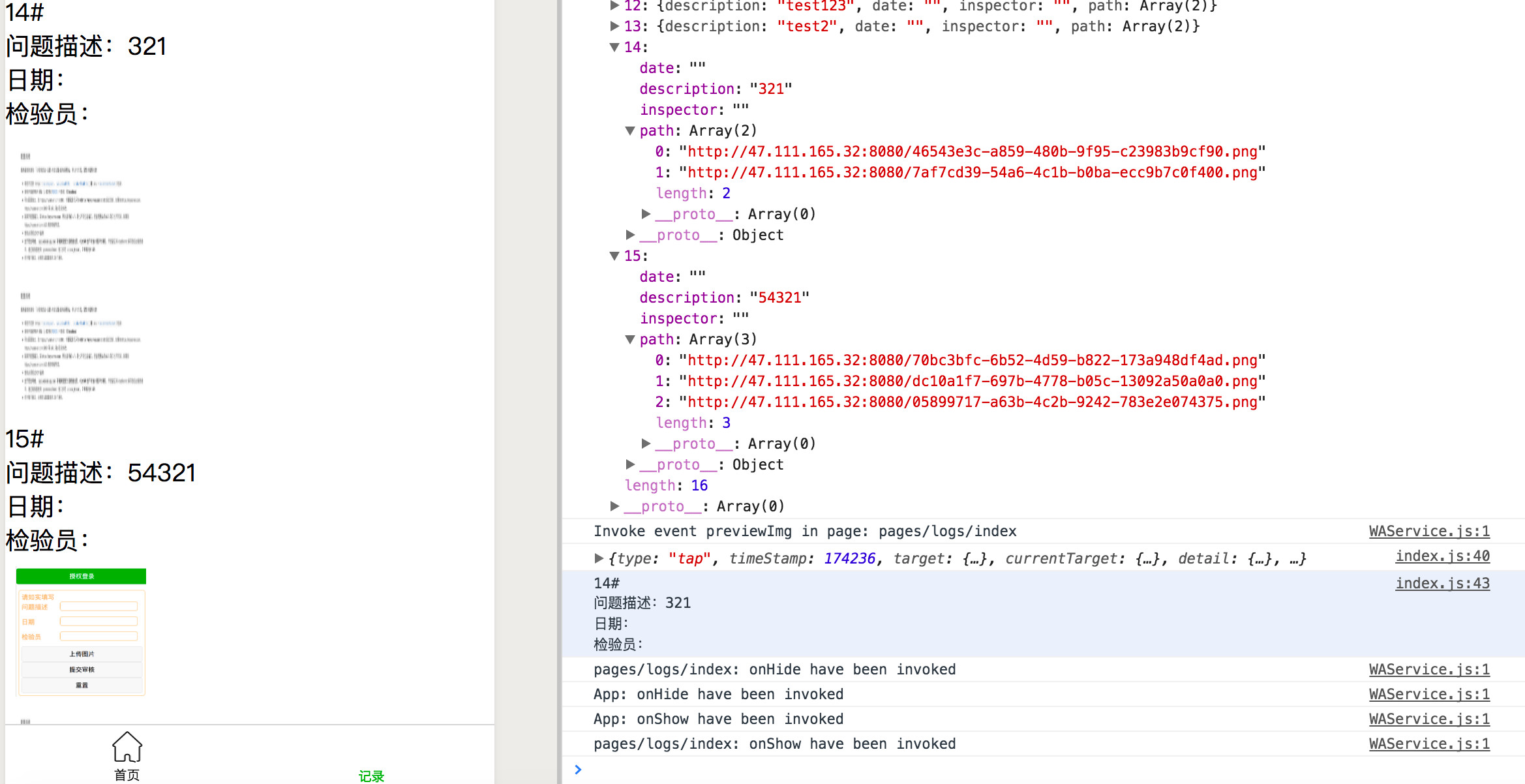This screenshot has height=784, width=1525.
Task: Open WAService.js:1 link beside previewImg log
Action: tap(1428, 531)
